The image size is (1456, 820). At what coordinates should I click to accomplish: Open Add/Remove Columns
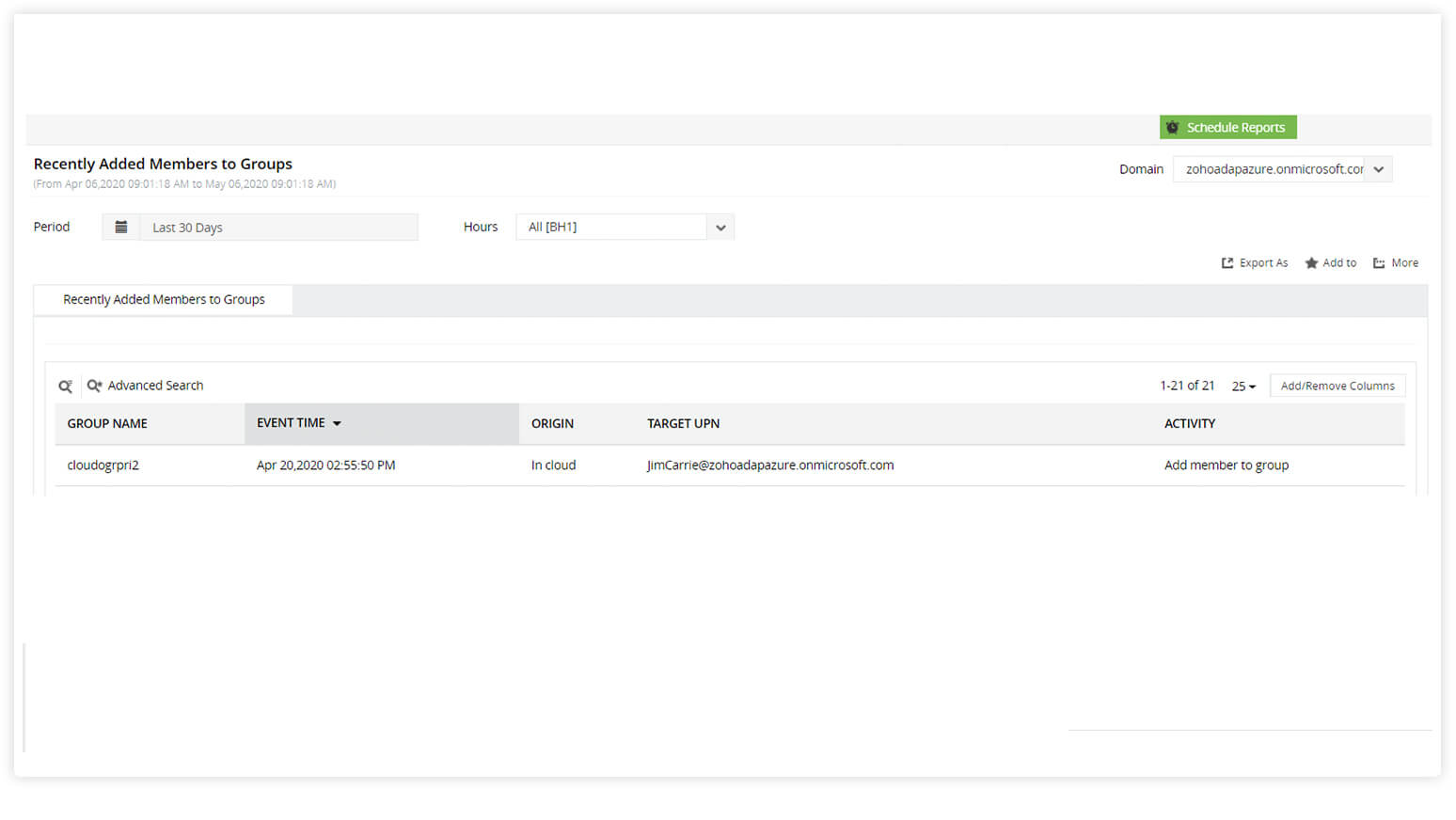coord(1337,386)
